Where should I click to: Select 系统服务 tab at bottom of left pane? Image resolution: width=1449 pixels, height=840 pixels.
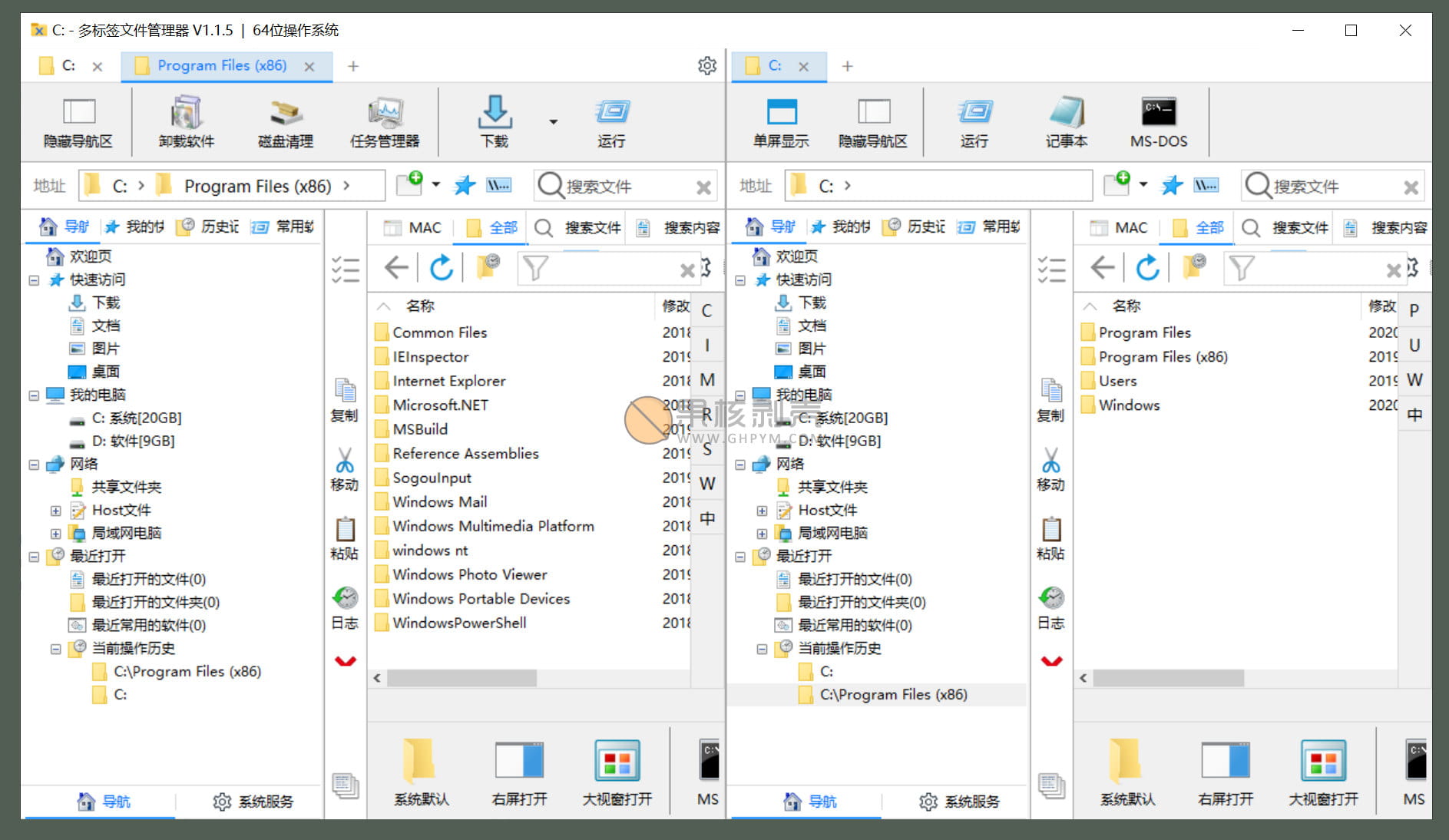point(253,802)
